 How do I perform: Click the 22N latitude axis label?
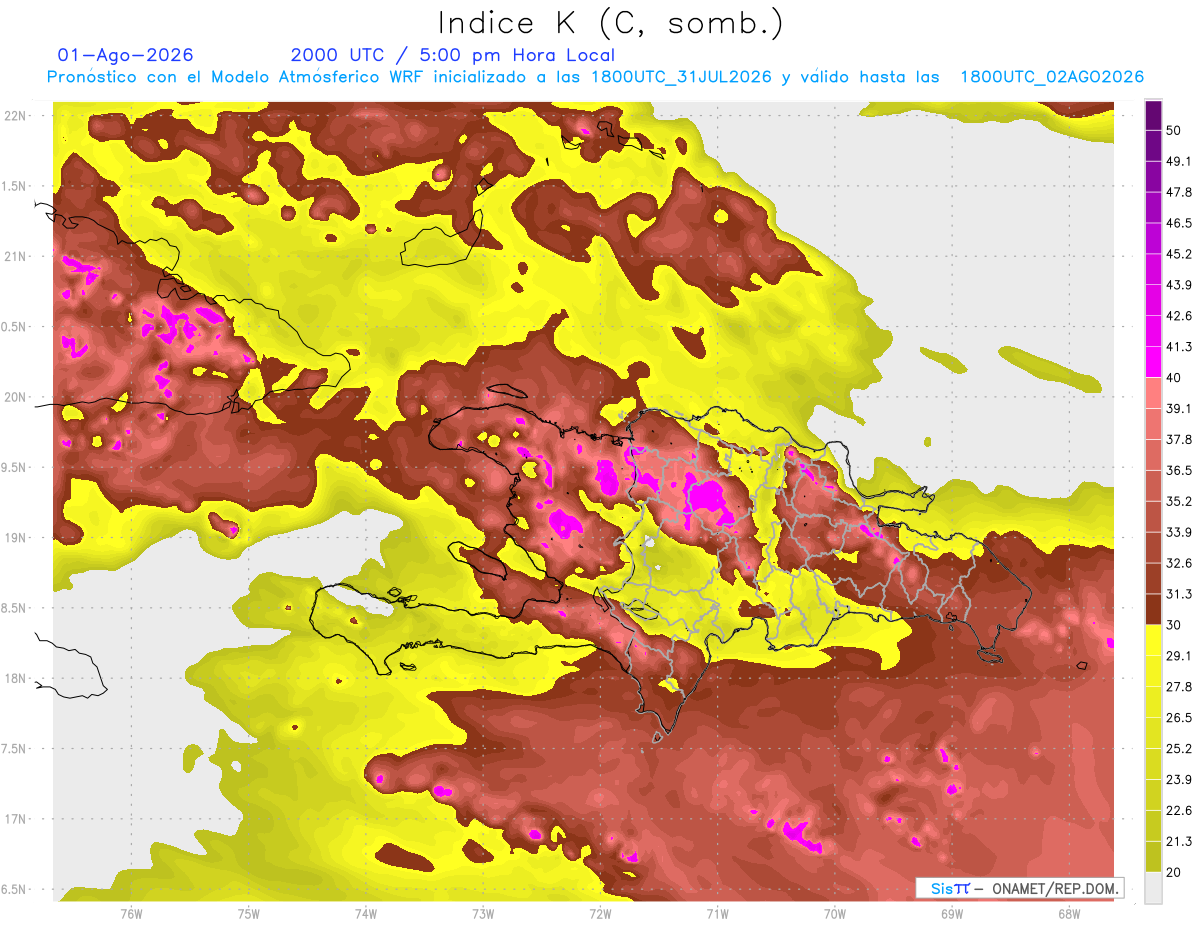[x=16, y=115]
